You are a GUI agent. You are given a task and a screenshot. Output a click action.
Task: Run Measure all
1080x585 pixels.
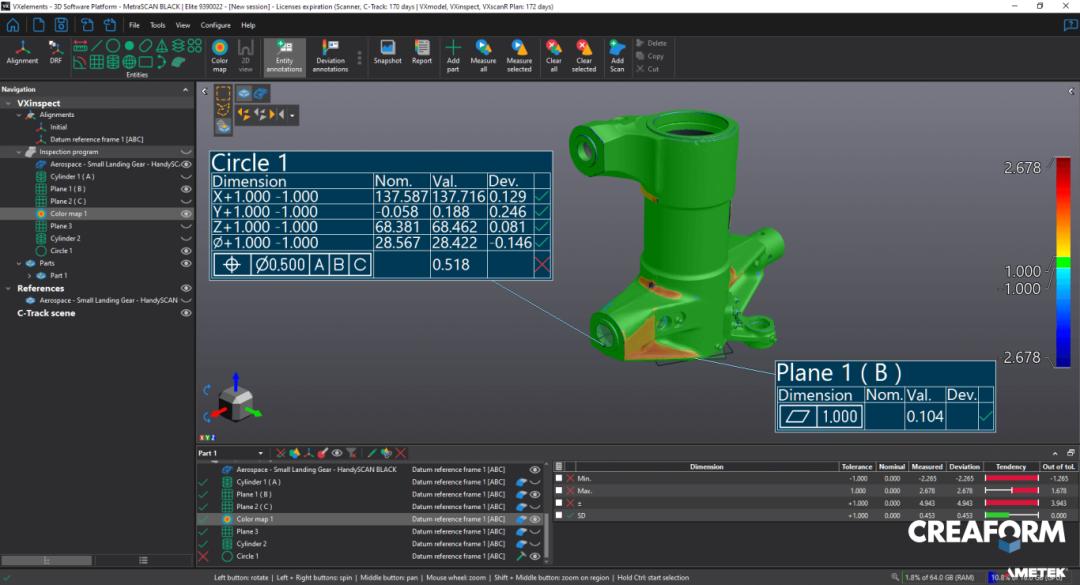[484, 56]
